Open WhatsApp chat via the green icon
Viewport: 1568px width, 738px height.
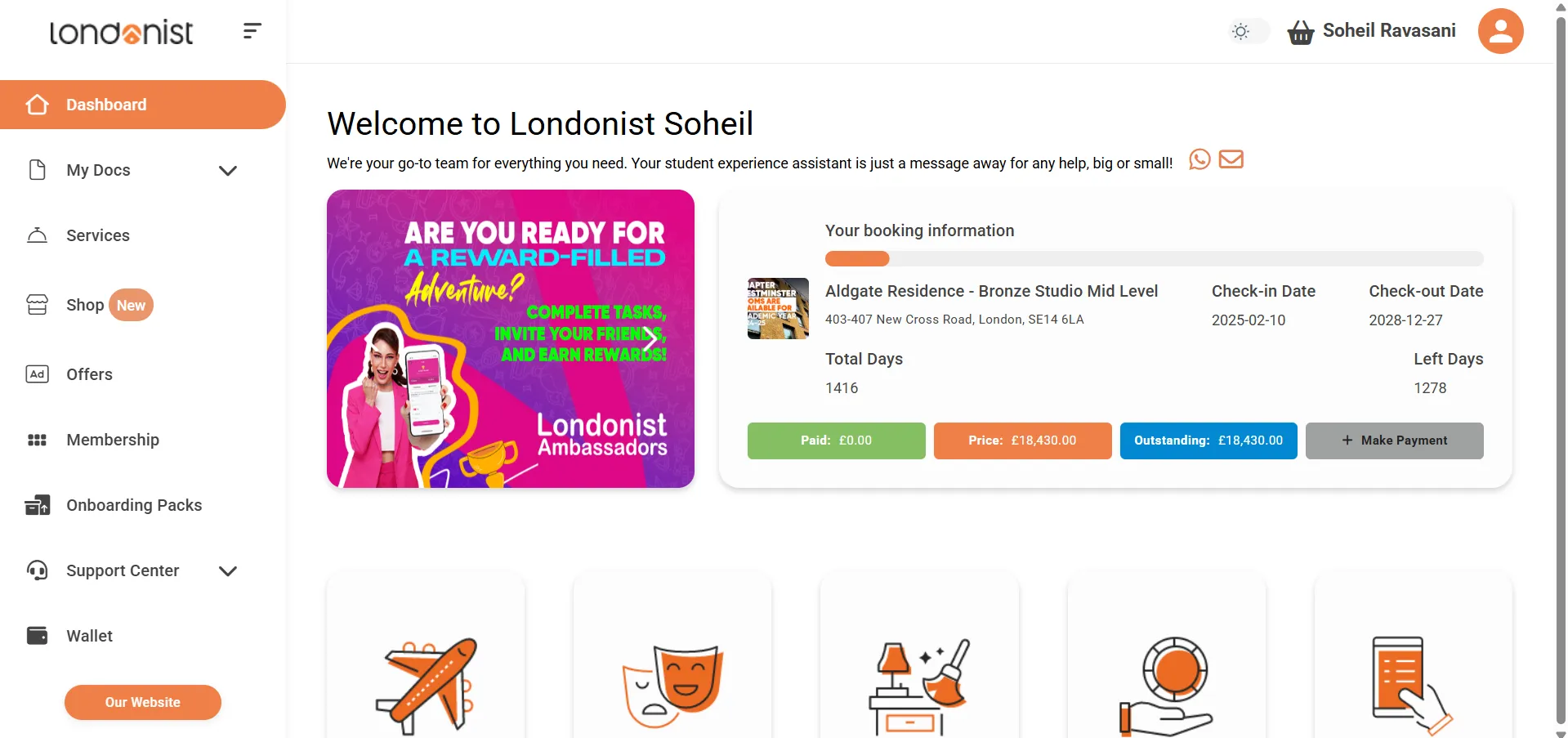1199,159
